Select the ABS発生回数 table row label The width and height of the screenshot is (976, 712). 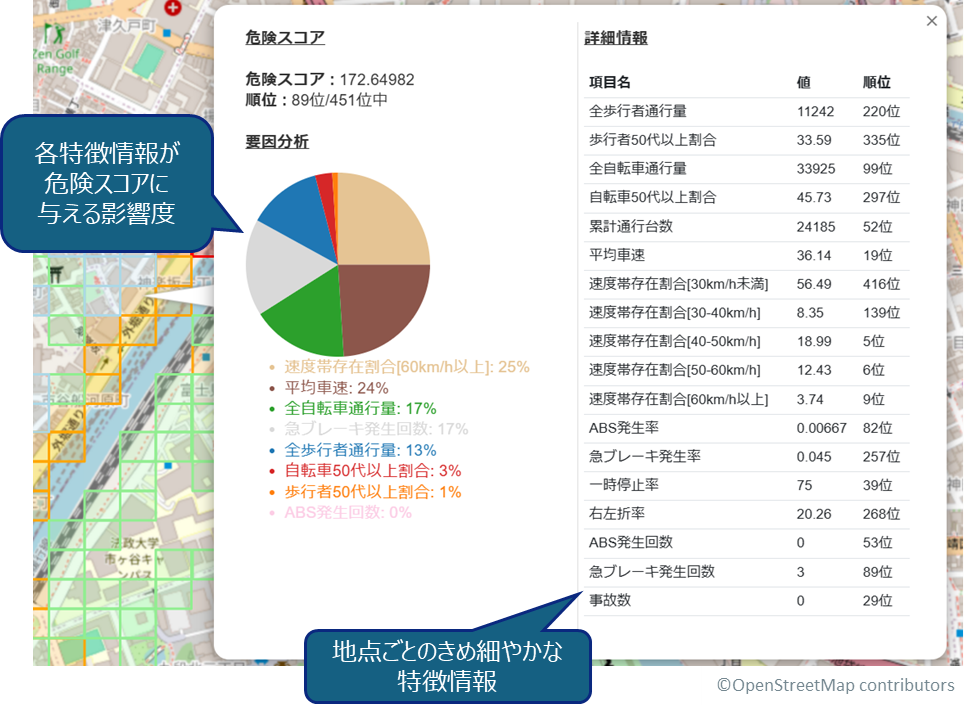(x=631, y=542)
